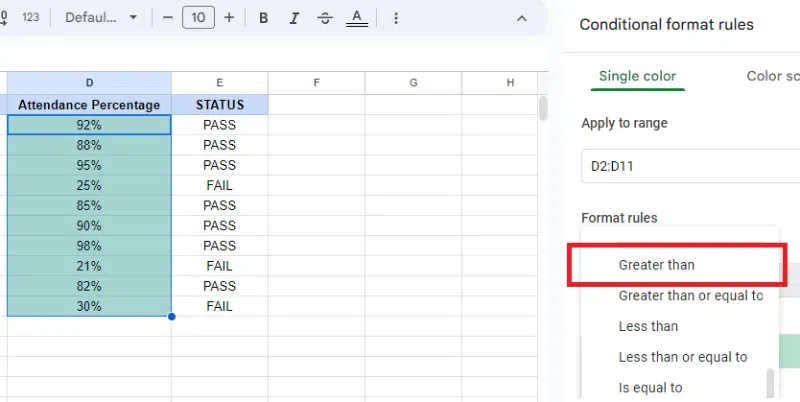Click the PASS status next to 92%

[219, 125]
